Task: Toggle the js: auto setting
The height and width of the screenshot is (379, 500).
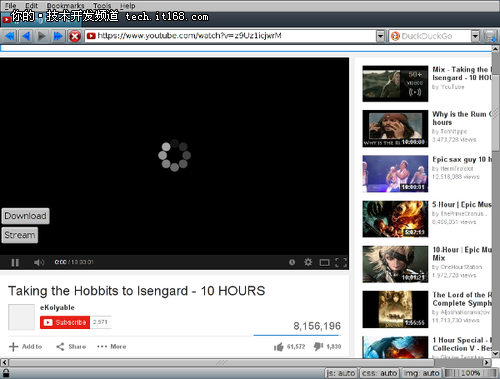Action: (x=341, y=373)
